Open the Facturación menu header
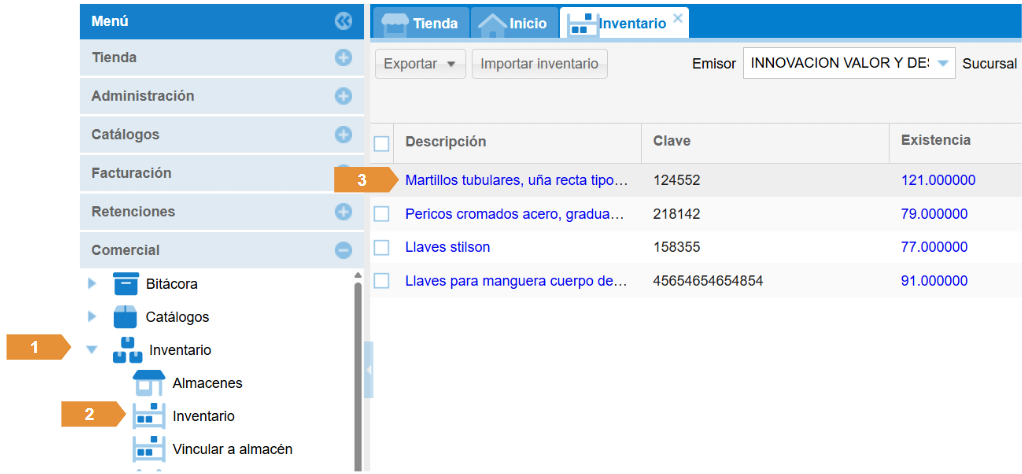 [x=222, y=173]
